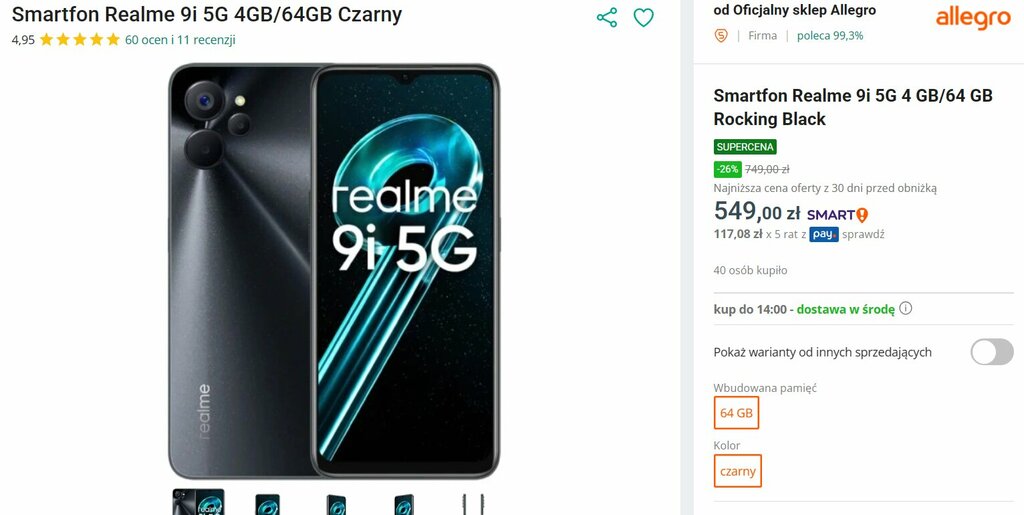
Task: Click the poleca 99,3% link
Action: [x=829, y=36]
